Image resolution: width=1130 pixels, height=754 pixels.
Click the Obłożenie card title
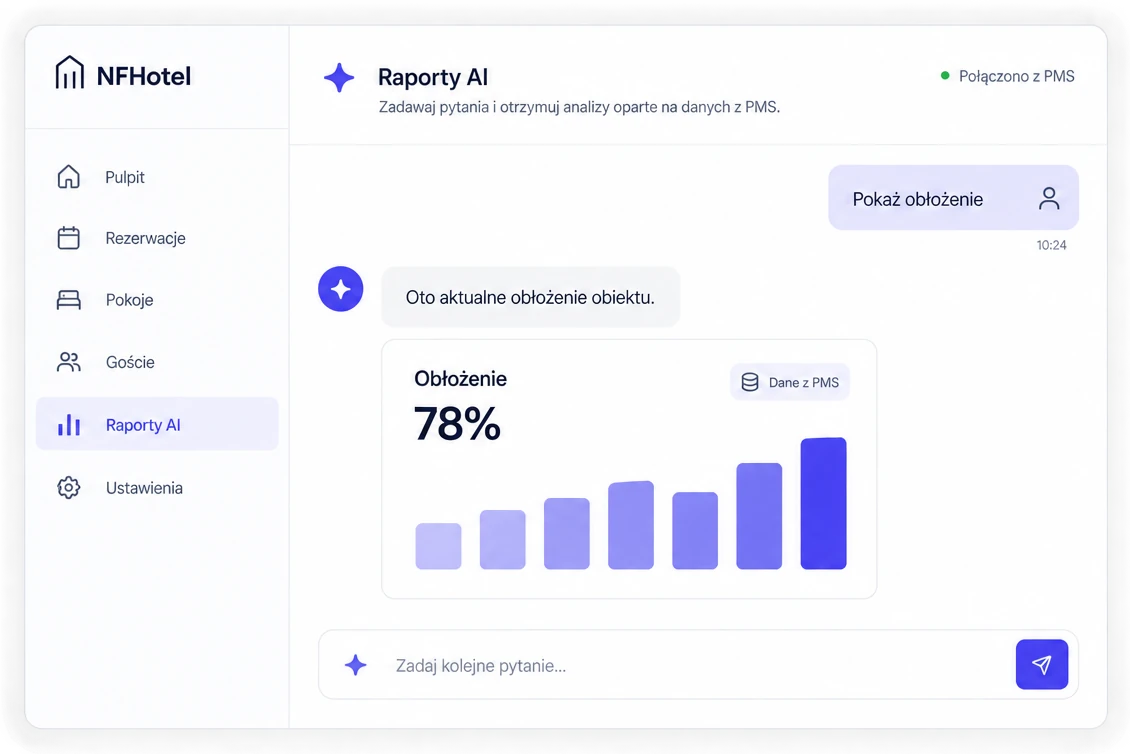pos(461,378)
